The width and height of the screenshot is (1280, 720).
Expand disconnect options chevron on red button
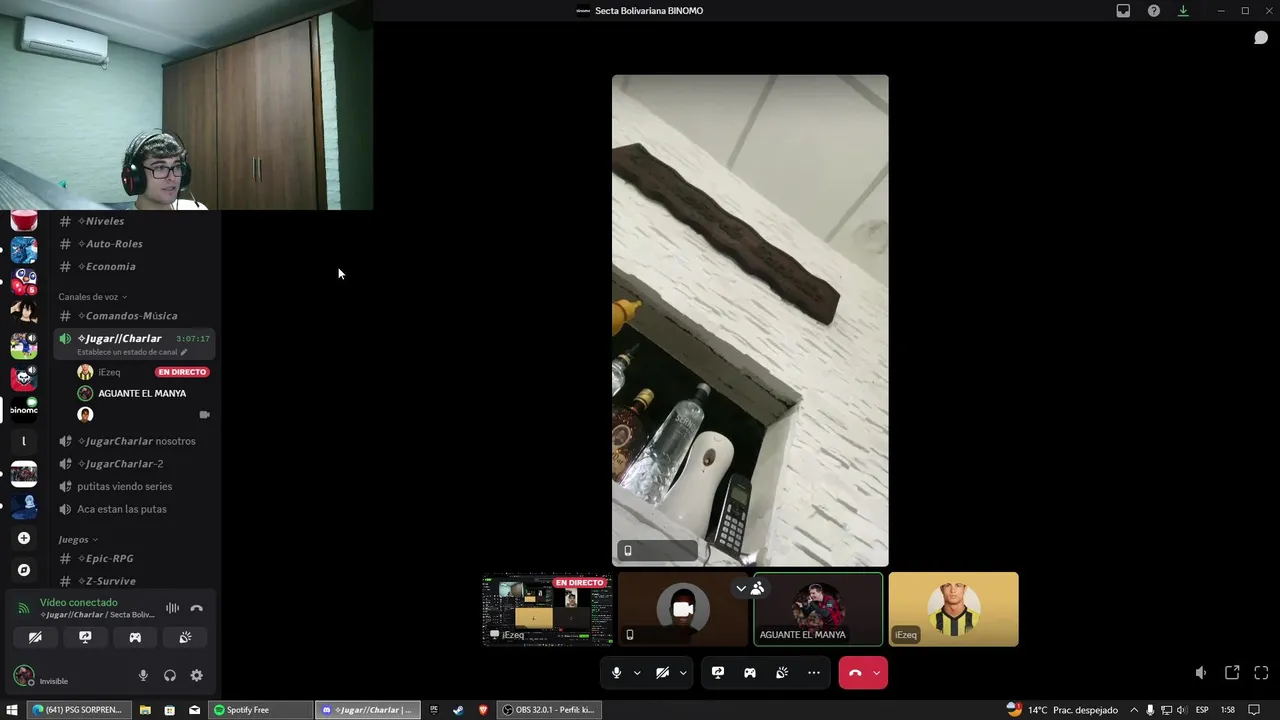click(877, 673)
